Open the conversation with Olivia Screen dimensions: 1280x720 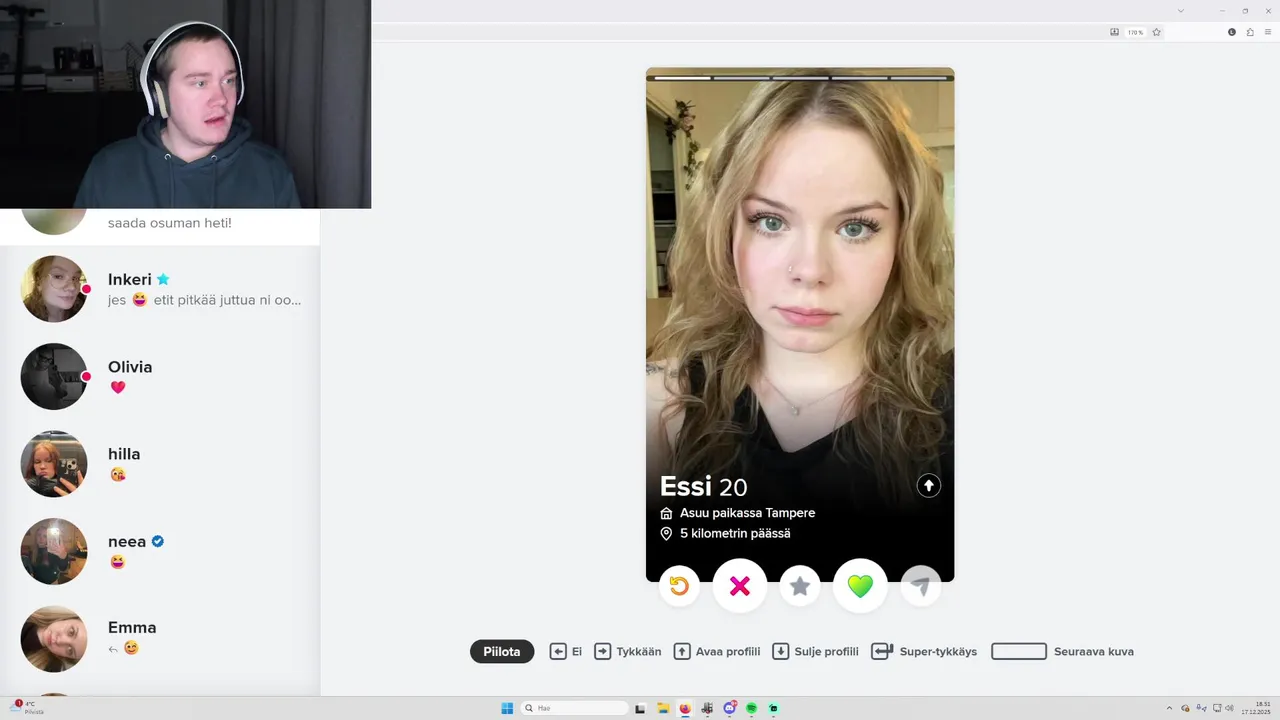point(160,376)
